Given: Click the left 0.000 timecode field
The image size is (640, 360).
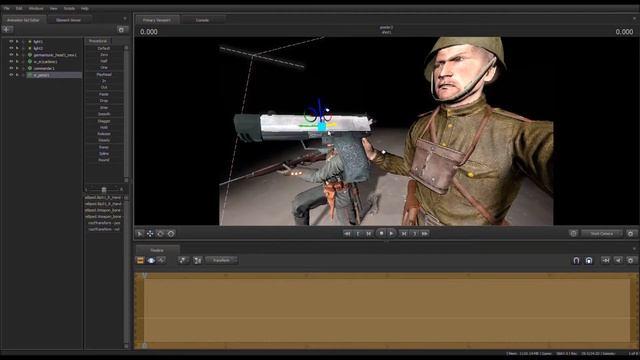Looking at the screenshot, I should click(x=149, y=32).
